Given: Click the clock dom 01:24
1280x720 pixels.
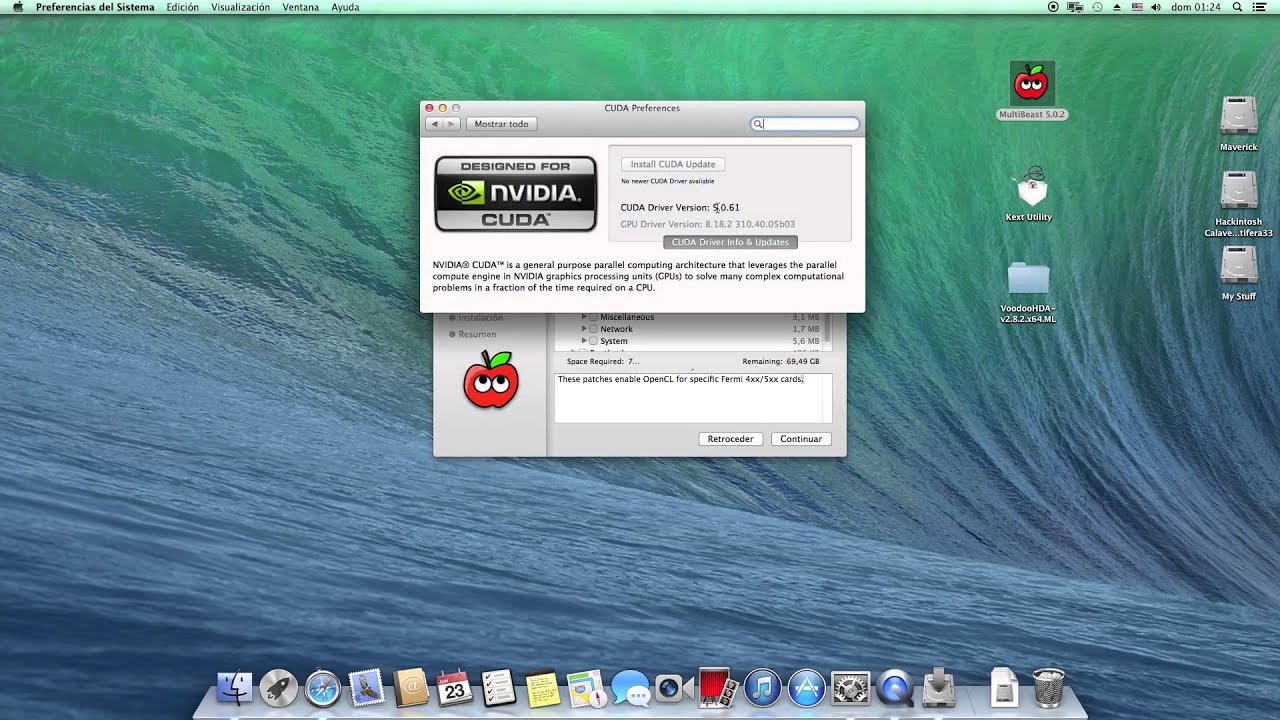Looking at the screenshot, I should click(1197, 7).
